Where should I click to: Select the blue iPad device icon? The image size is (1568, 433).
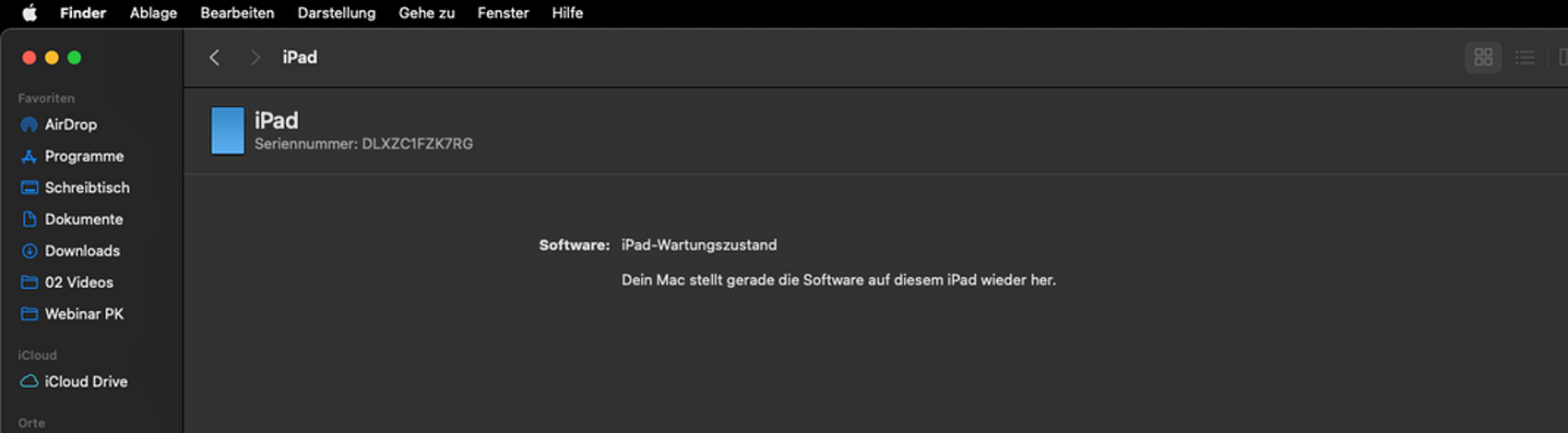[x=228, y=130]
